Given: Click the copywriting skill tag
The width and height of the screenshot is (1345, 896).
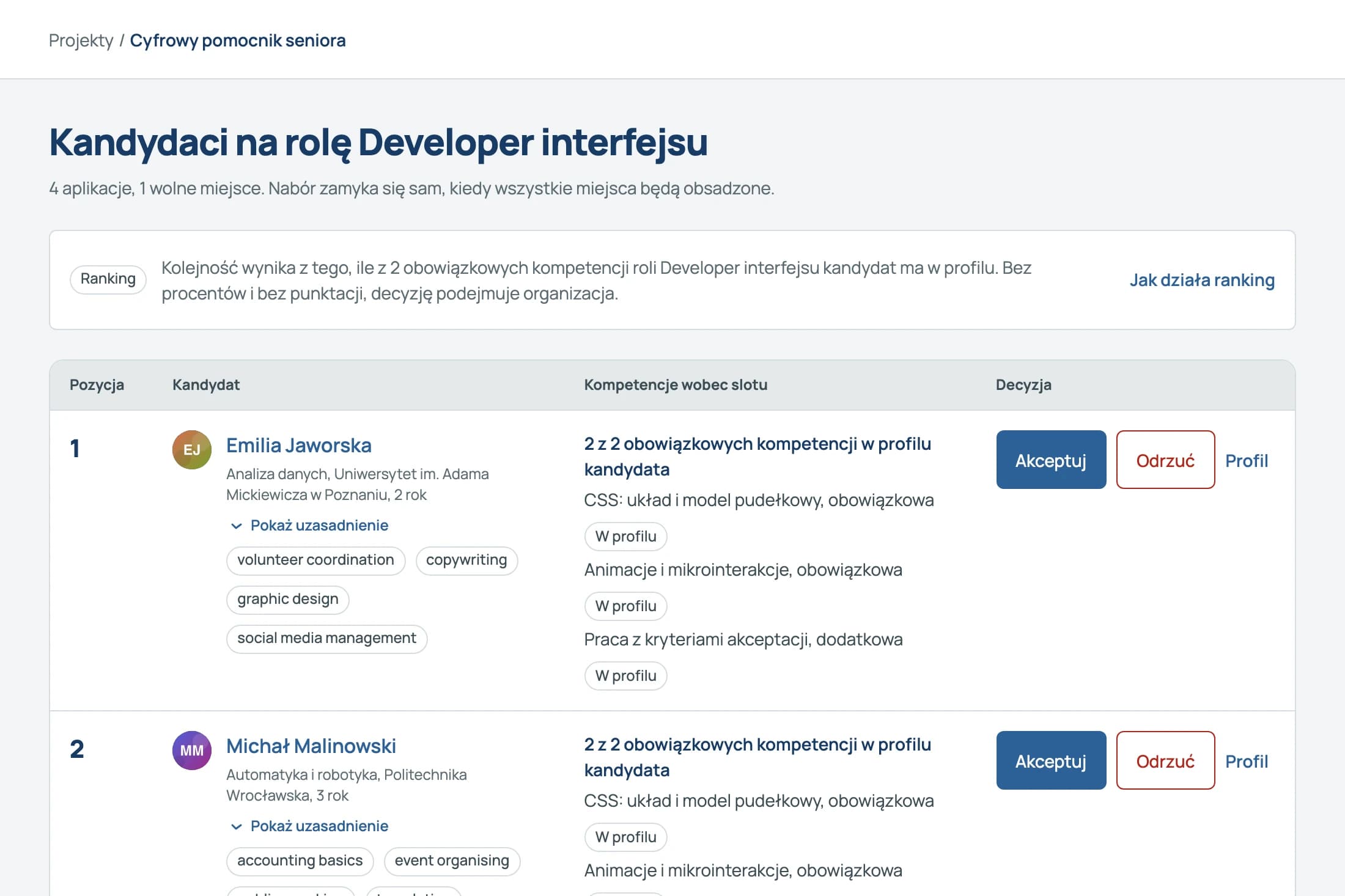Looking at the screenshot, I should coord(466,560).
